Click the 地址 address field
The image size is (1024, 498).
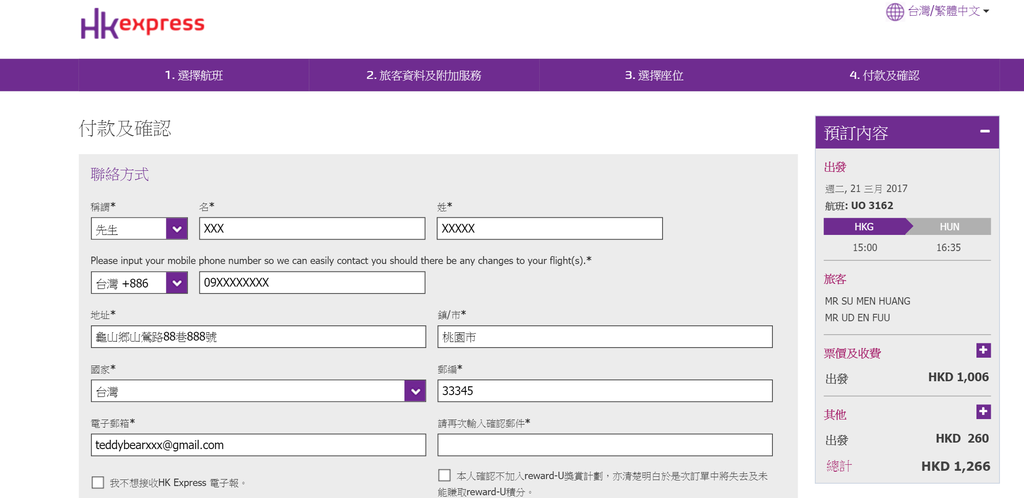coord(258,337)
